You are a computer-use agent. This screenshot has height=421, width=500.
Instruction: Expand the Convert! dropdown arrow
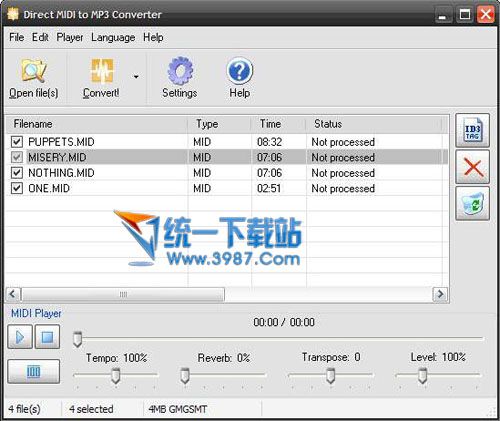click(x=136, y=77)
